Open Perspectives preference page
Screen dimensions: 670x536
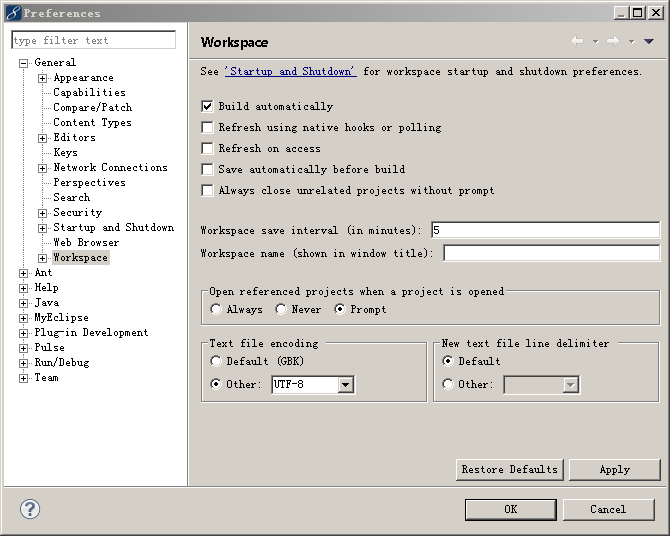(x=89, y=182)
